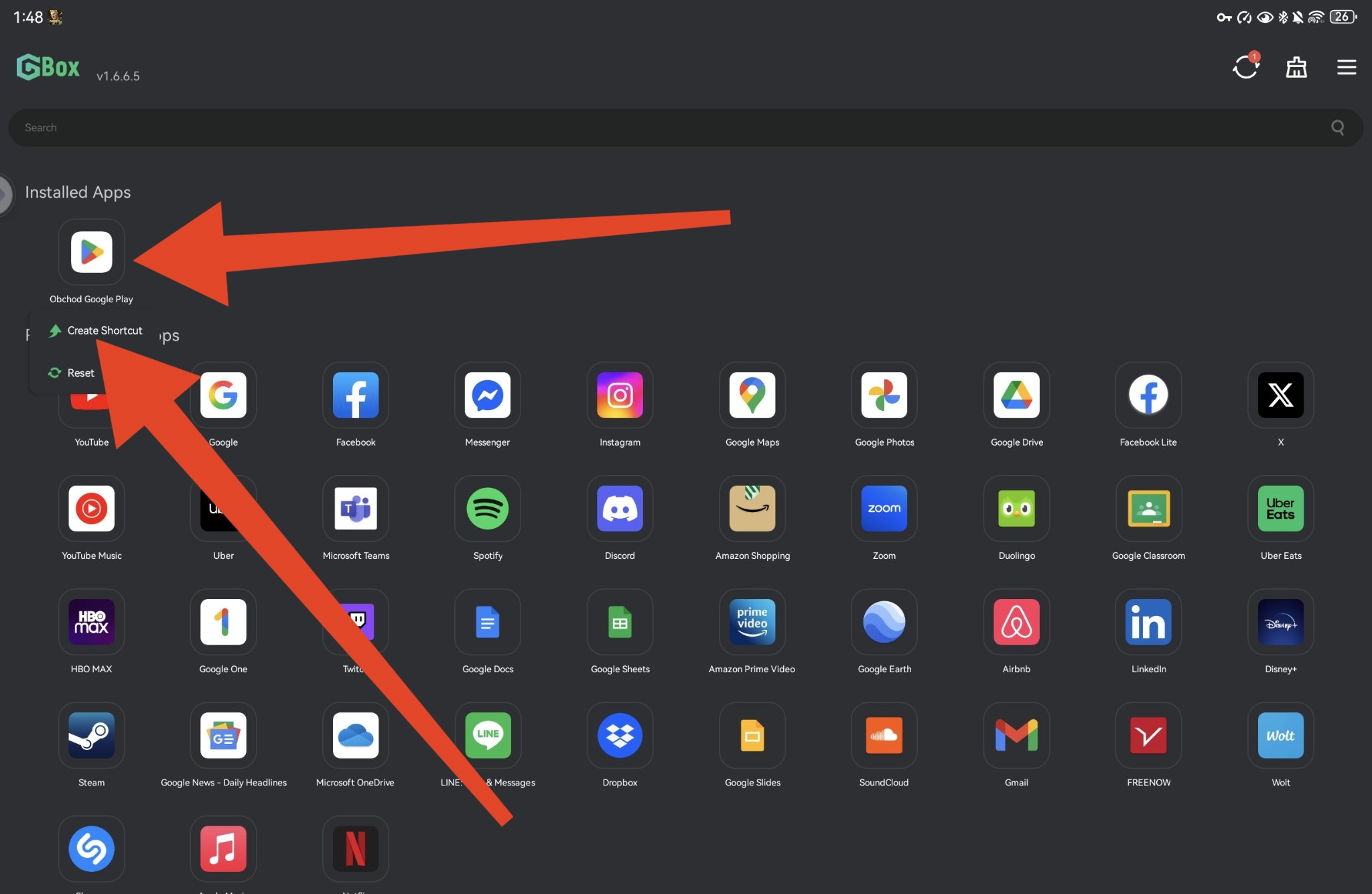Image resolution: width=1372 pixels, height=894 pixels.
Task: Click the refresh update icon with badge
Action: point(1245,66)
